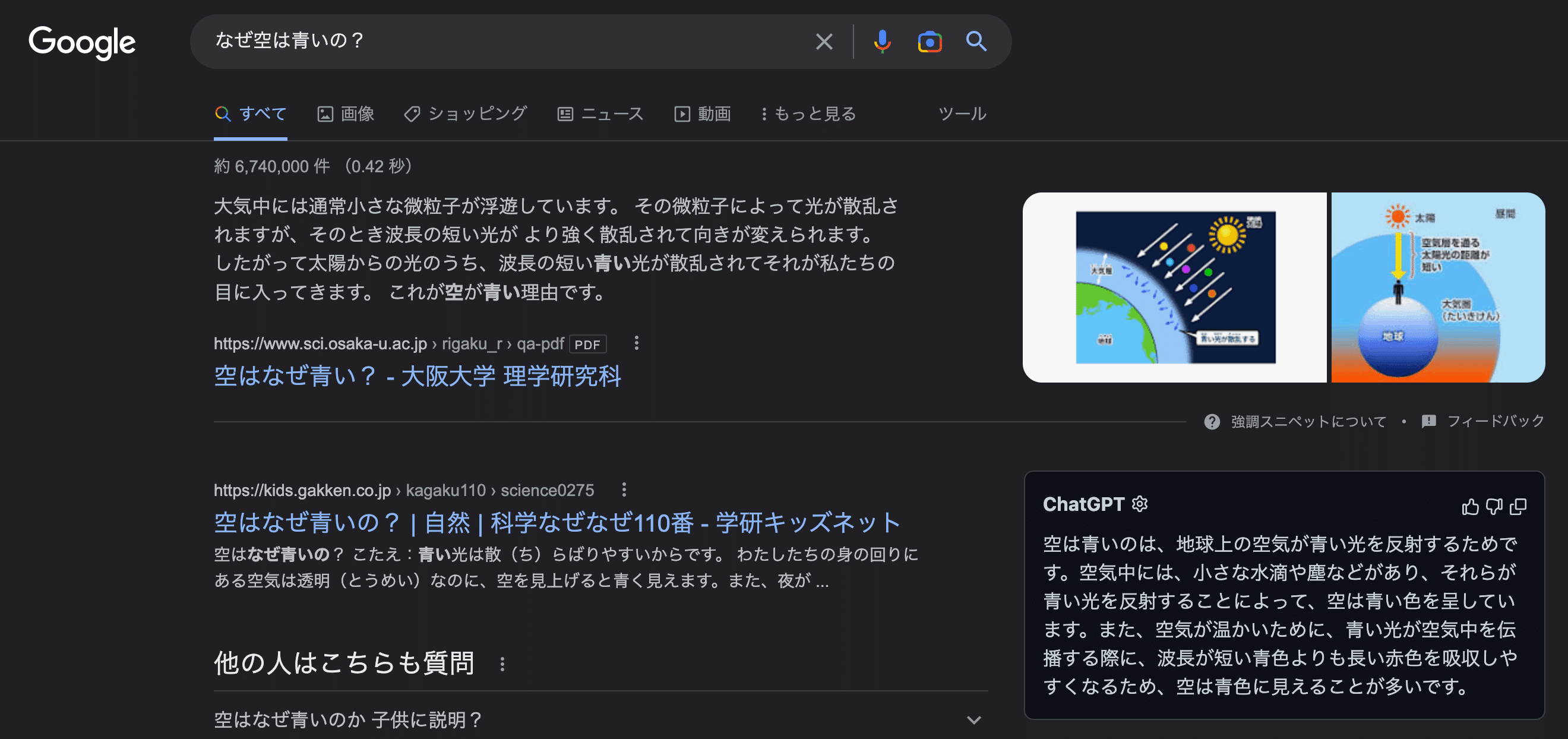Give thumbs down to ChatGPT answer
The height and width of the screenshot is (739, 1568).
[1494, 507]
